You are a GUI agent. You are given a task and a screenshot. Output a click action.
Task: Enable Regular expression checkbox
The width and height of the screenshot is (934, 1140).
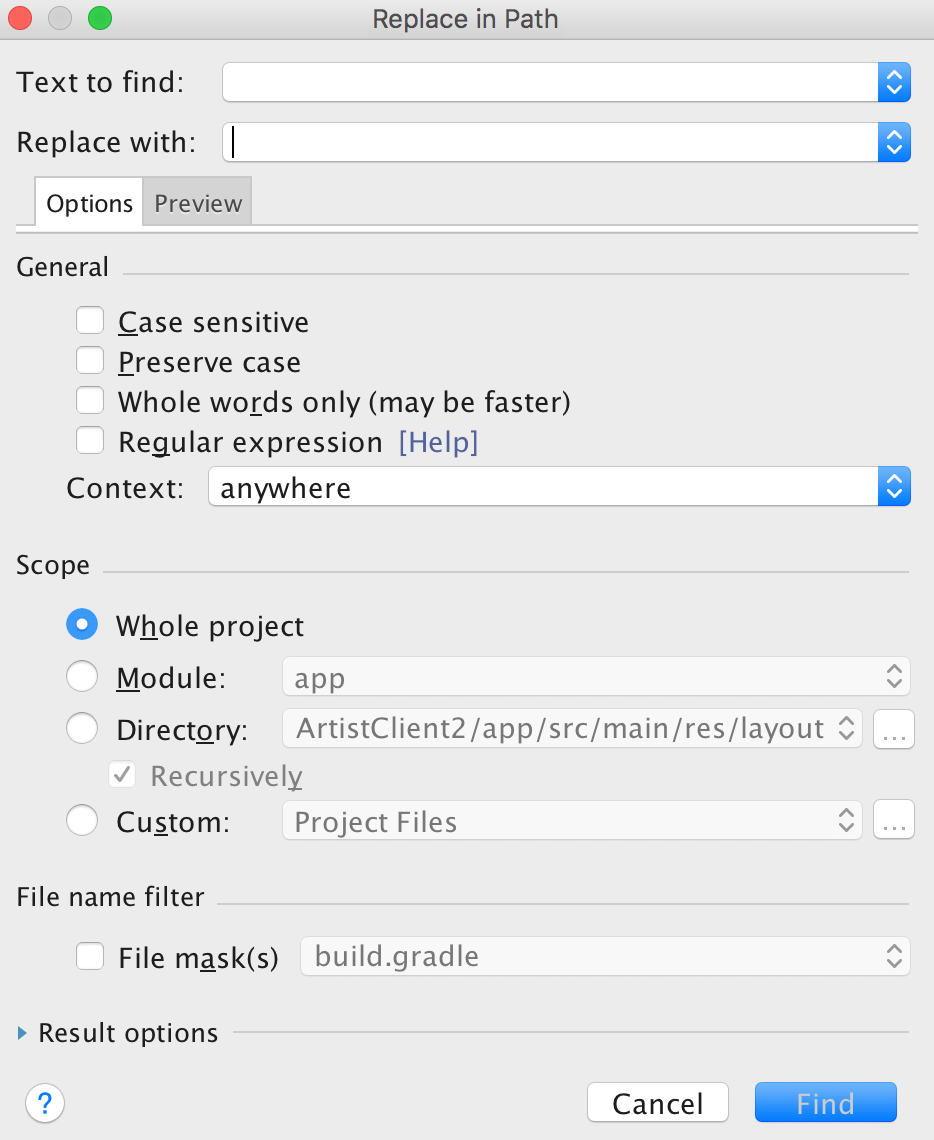[x=91, y=441]
